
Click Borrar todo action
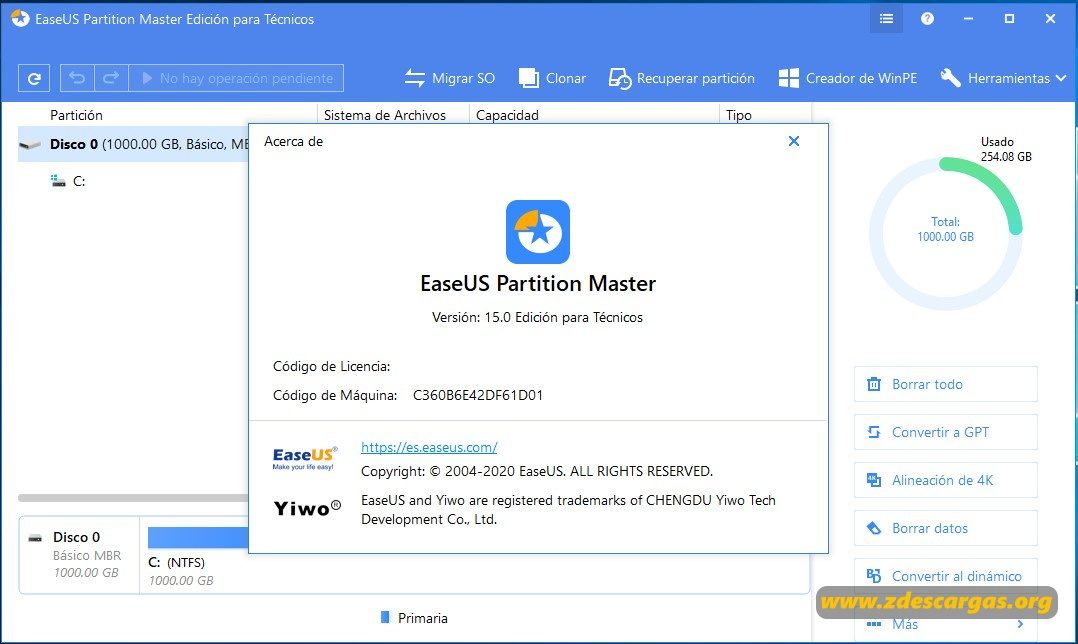coord(945,384)
